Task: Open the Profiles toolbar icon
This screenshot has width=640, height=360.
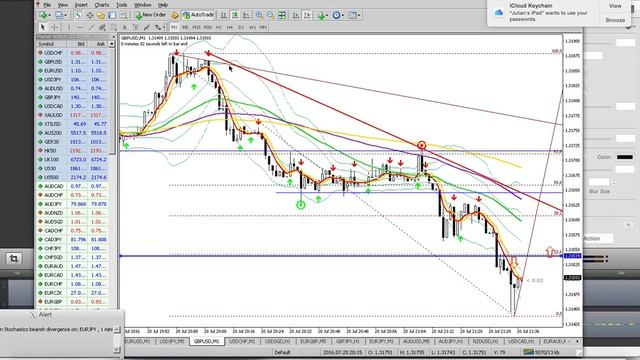Action: [58, 15]
